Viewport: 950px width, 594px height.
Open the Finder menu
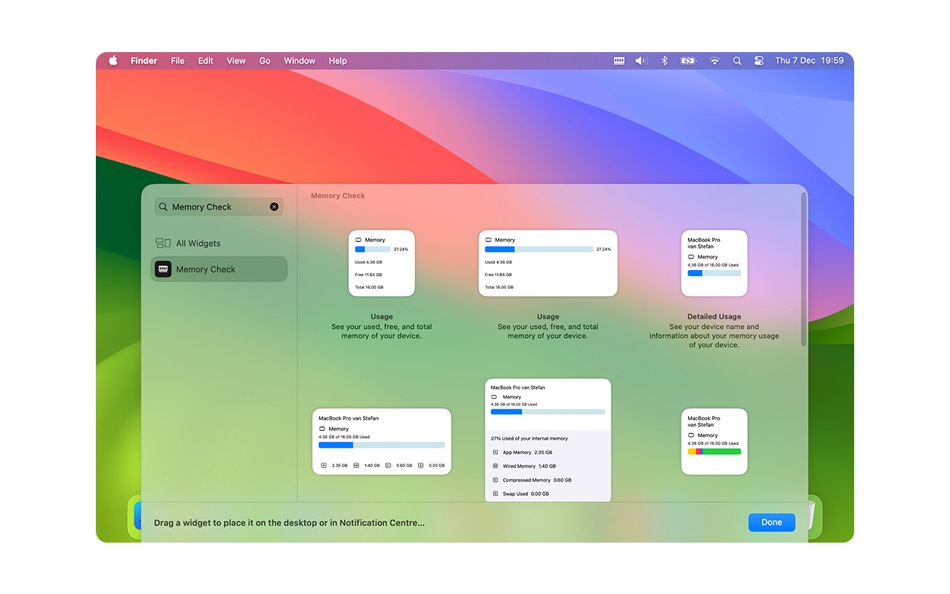pyautogui.click(x=144, y=61)
